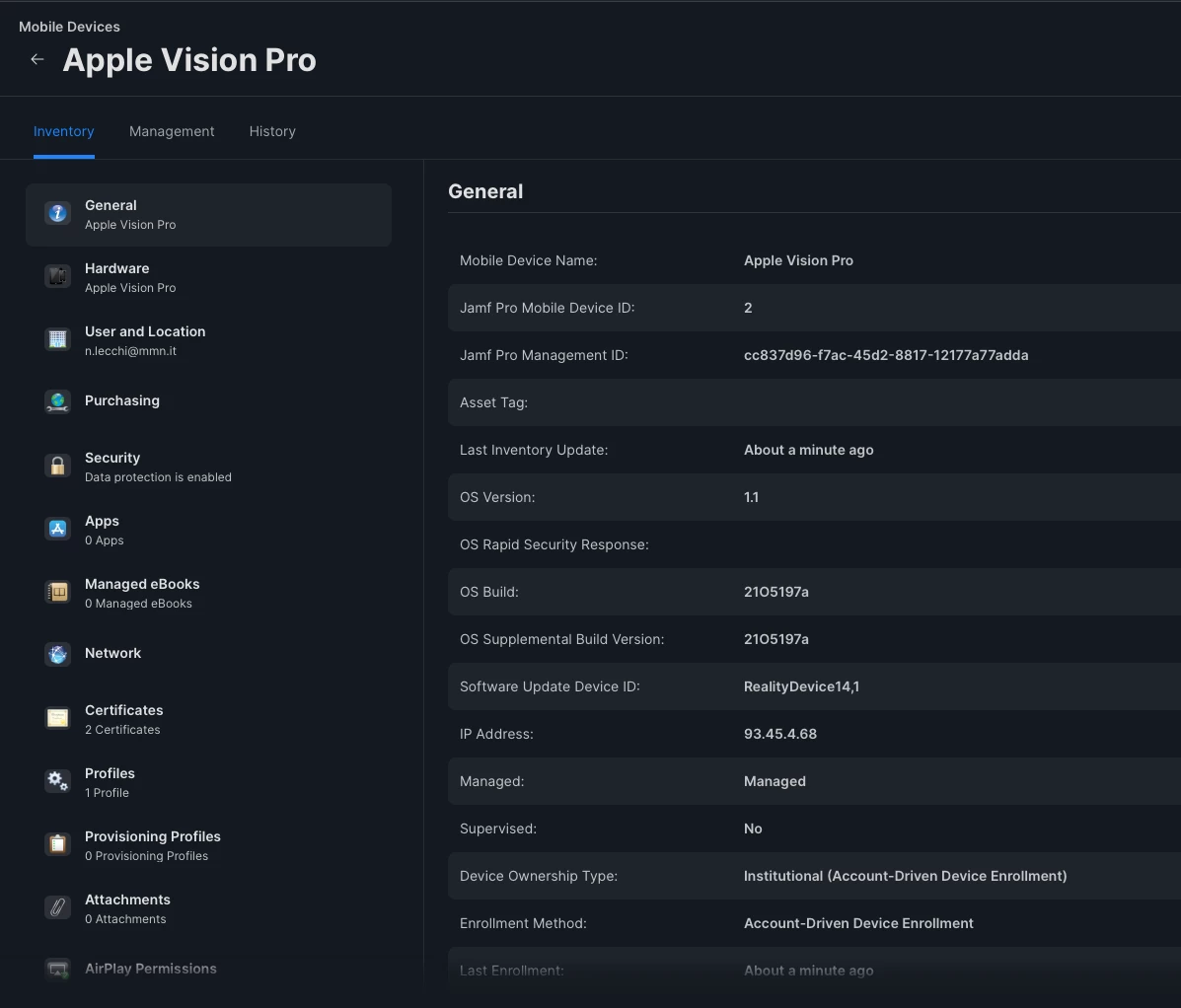Click the Purchasing globe icon
Screen dimensions: 1181x1008
tap(58, 402)
